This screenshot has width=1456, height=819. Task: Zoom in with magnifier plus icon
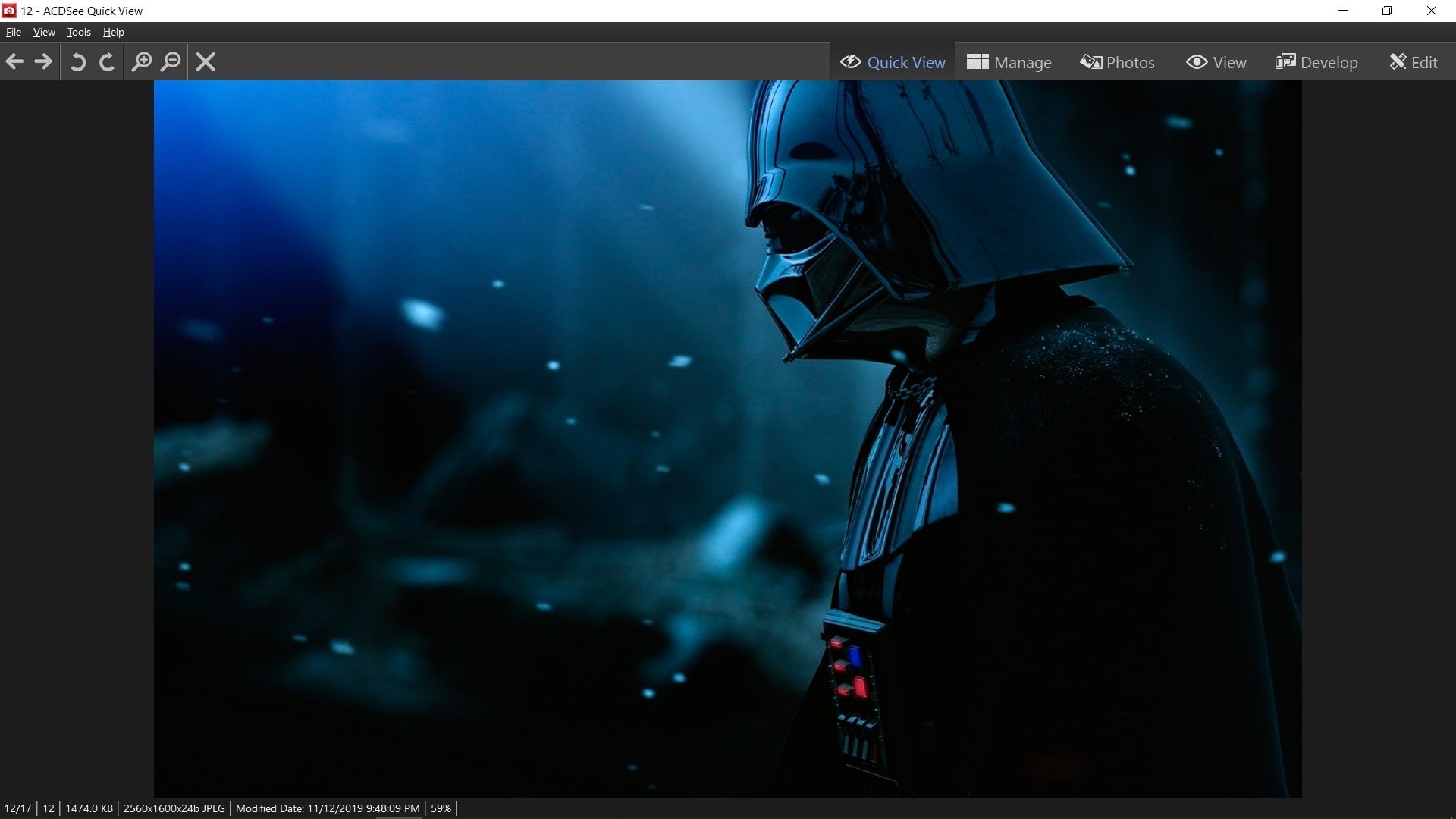tap(141, 61)
